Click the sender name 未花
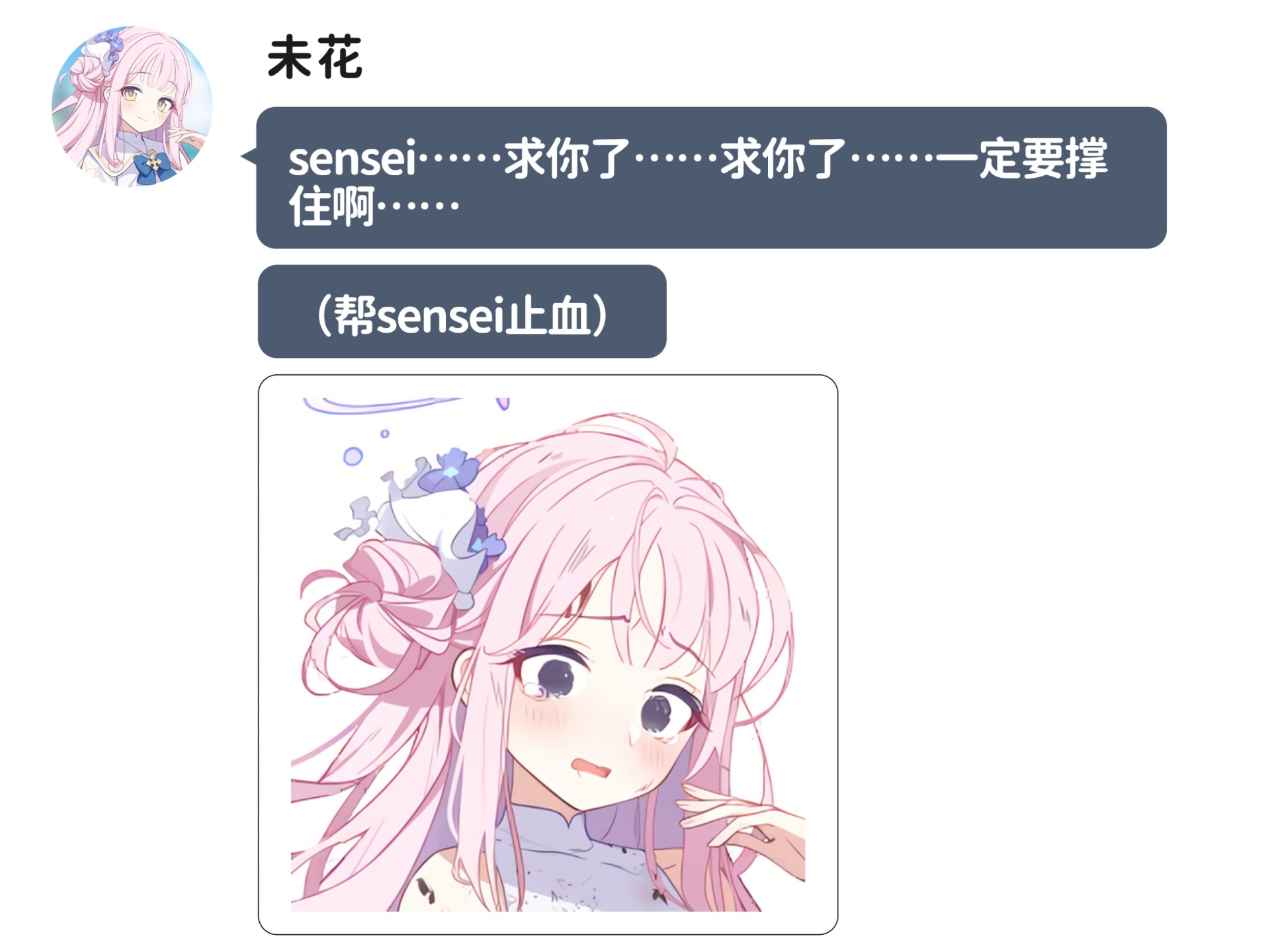 pyautogui.click(x=315, y=58)
